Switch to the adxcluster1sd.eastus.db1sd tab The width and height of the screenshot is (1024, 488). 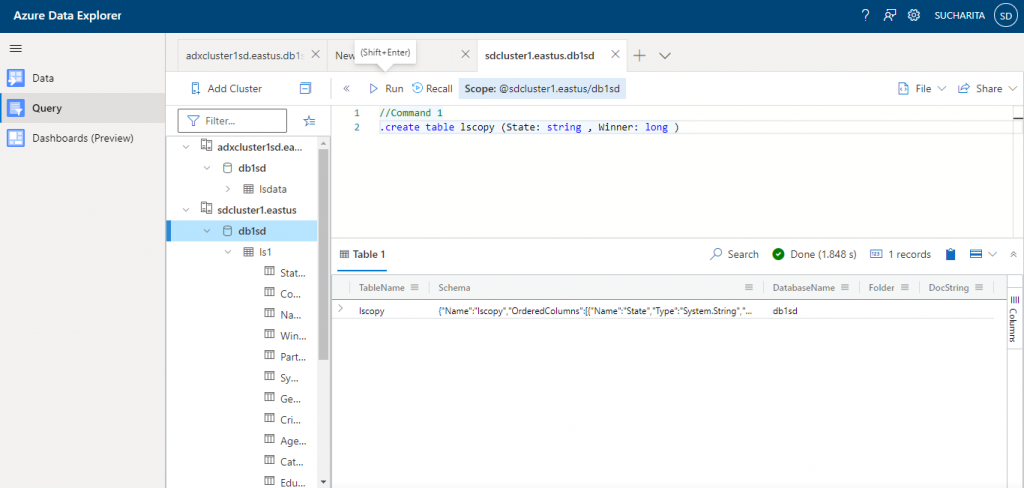tap(245, 55)
